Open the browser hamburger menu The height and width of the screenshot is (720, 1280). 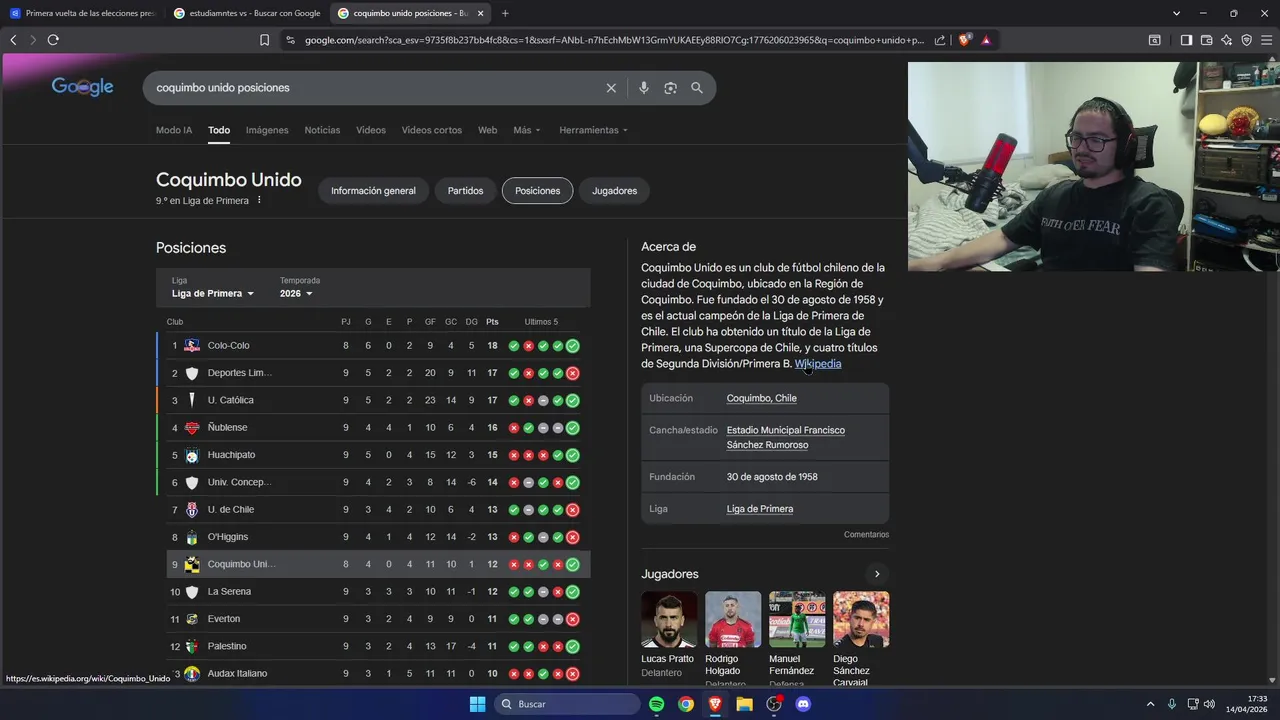pos(1267,40)
